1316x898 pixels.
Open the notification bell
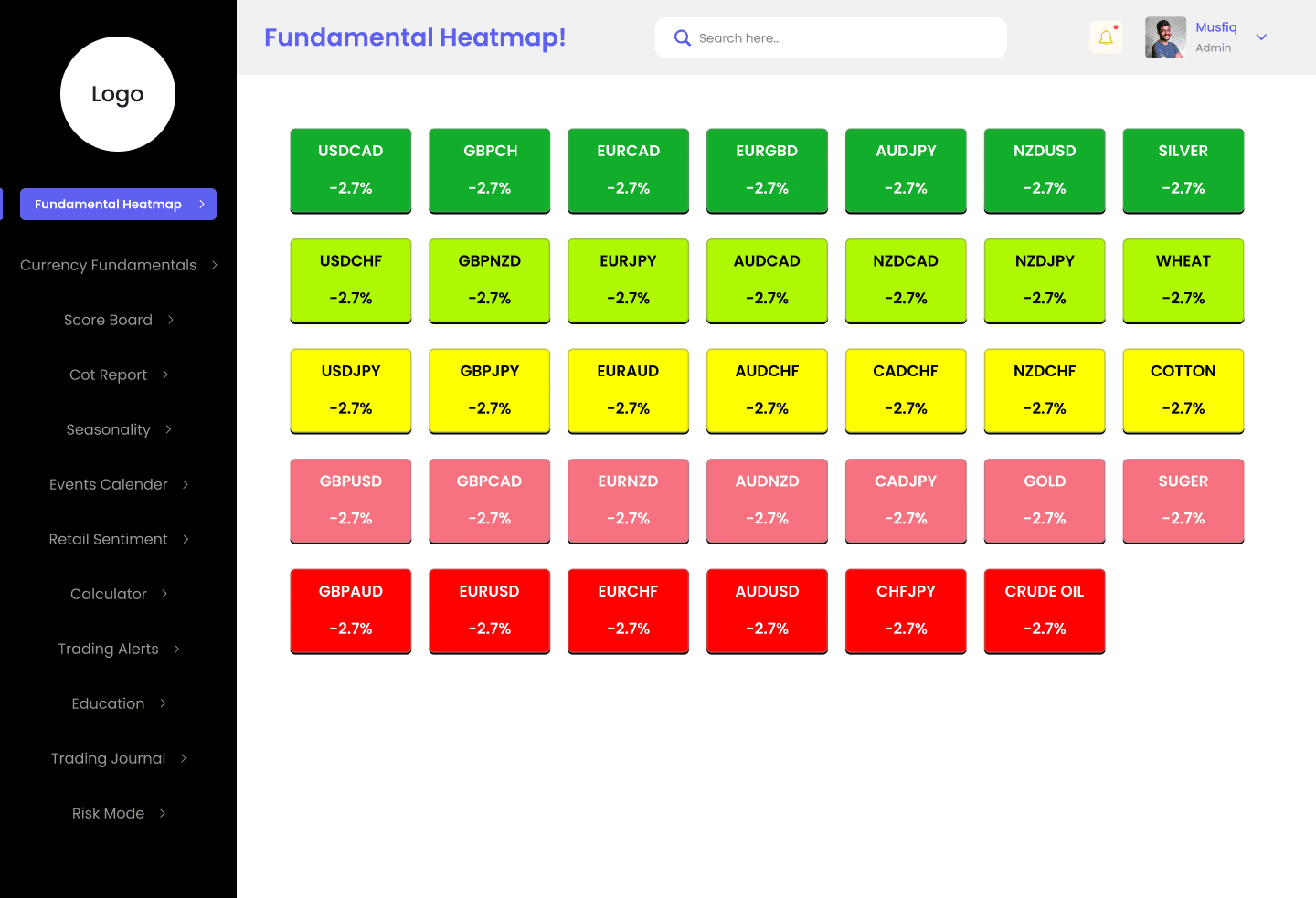(x=1106, y=37)
